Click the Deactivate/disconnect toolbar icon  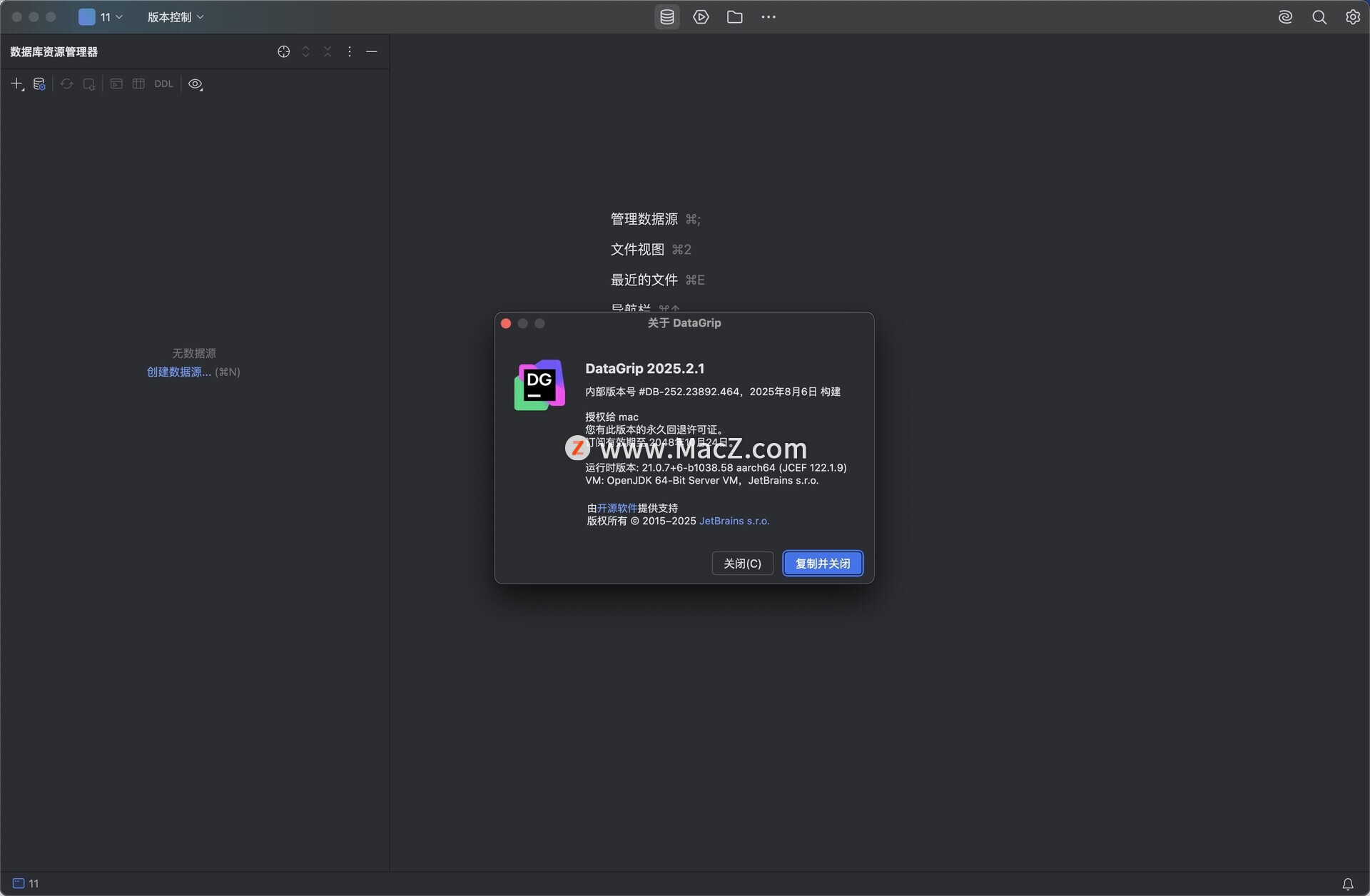click(88, 84)
